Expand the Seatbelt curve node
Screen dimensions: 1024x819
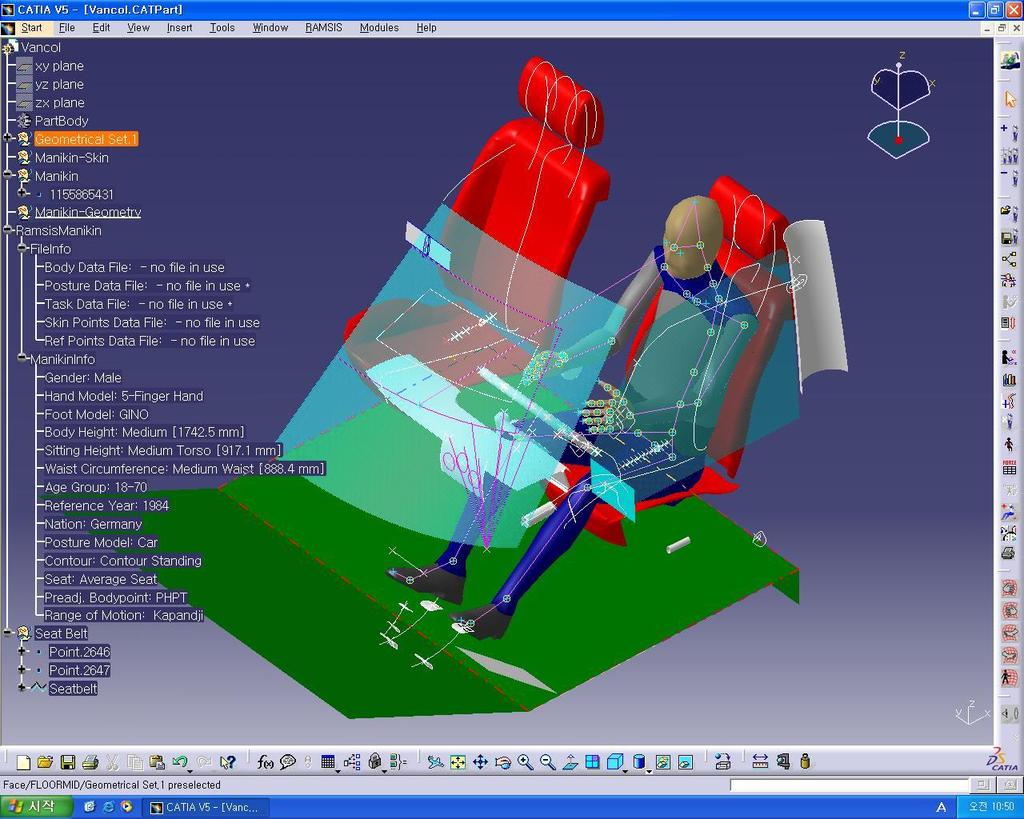point(23,688)
